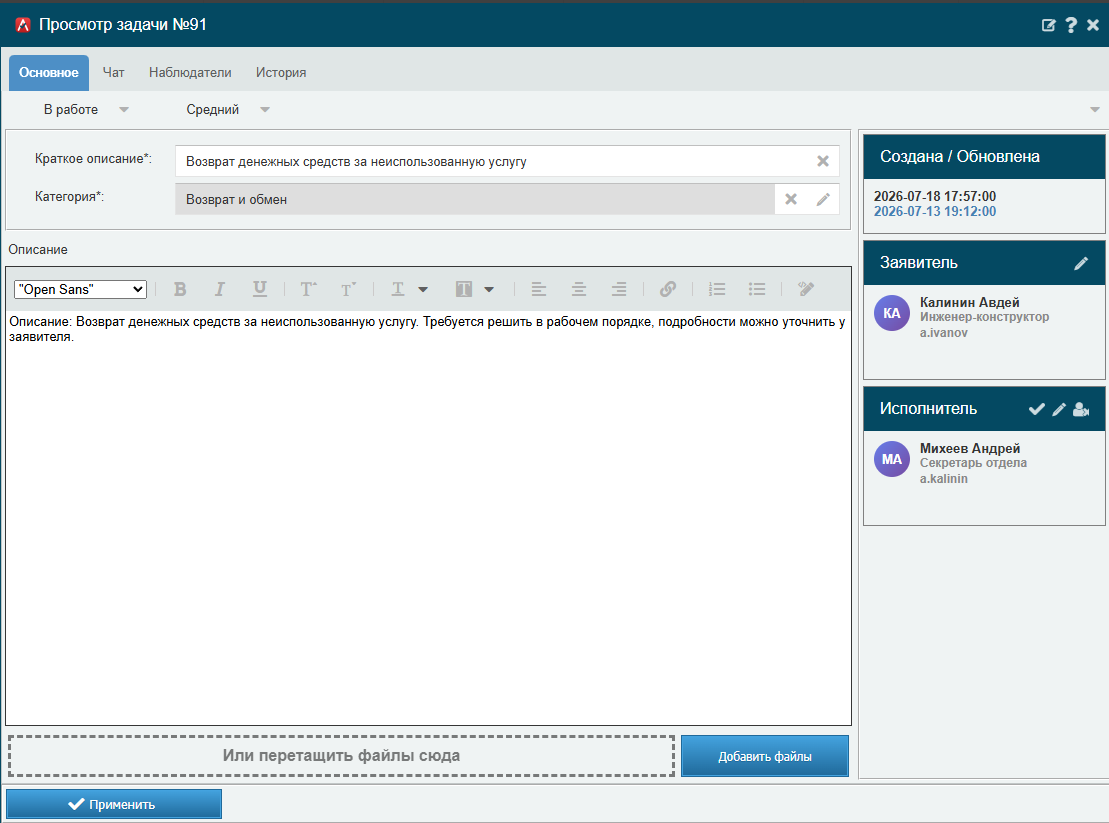
Task: Open the 'В работе' status dropdown
Action: tap(86, 110)
